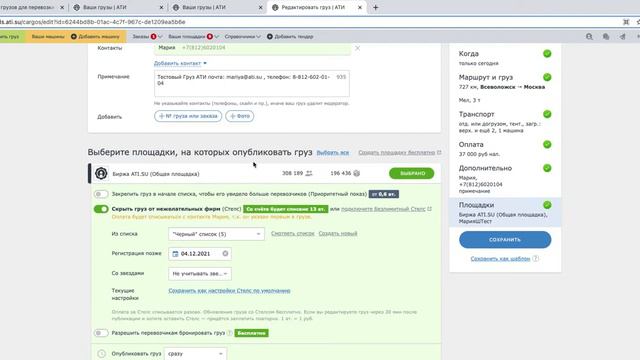
Task: Click the clock icon by Опубликовать груз
Action: 102,354
